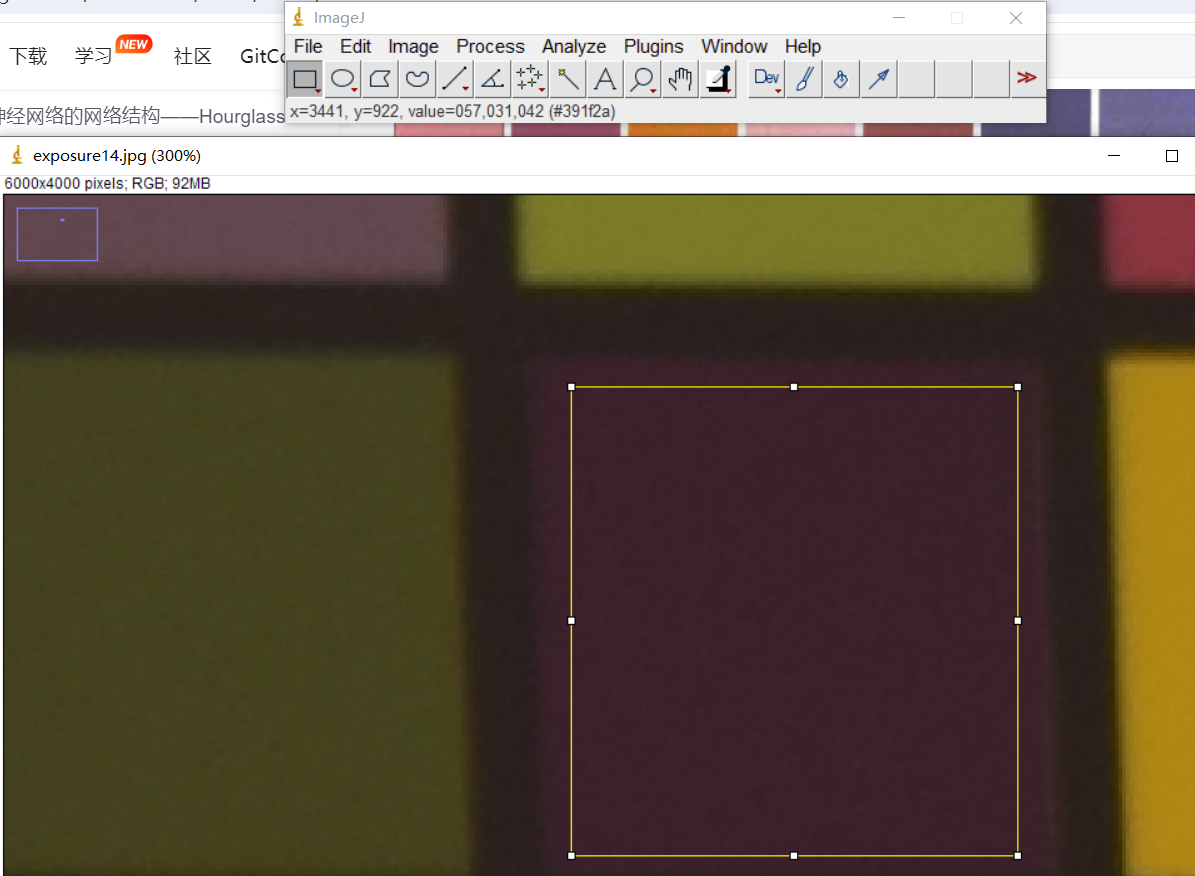Open the Dev developer menu

point(767,79)
